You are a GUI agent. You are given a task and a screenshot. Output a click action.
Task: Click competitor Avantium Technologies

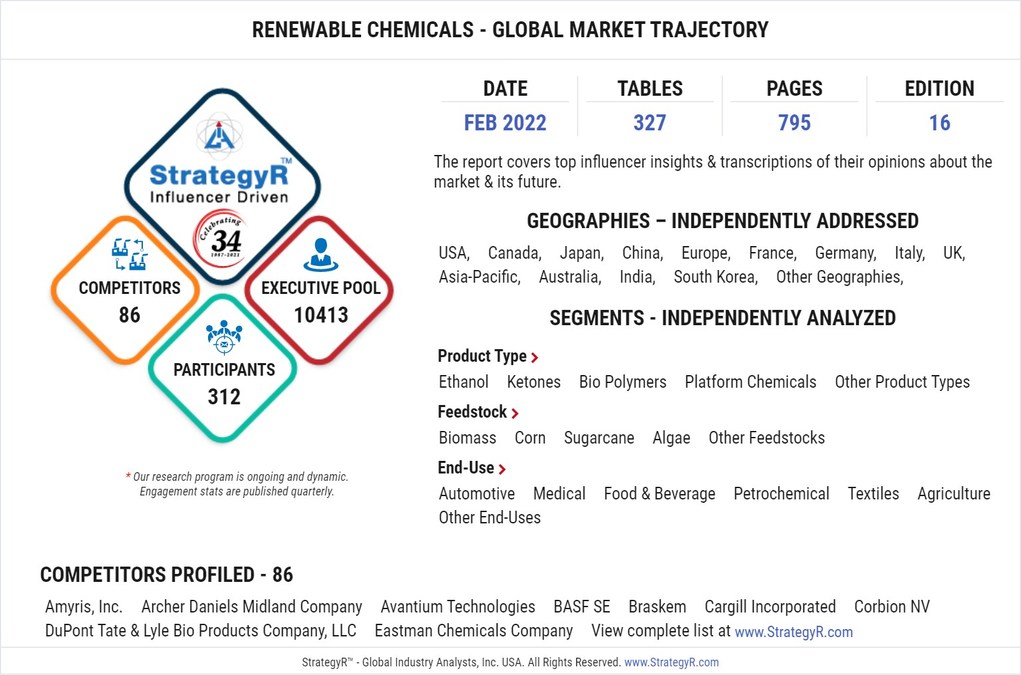pos(458,607)
